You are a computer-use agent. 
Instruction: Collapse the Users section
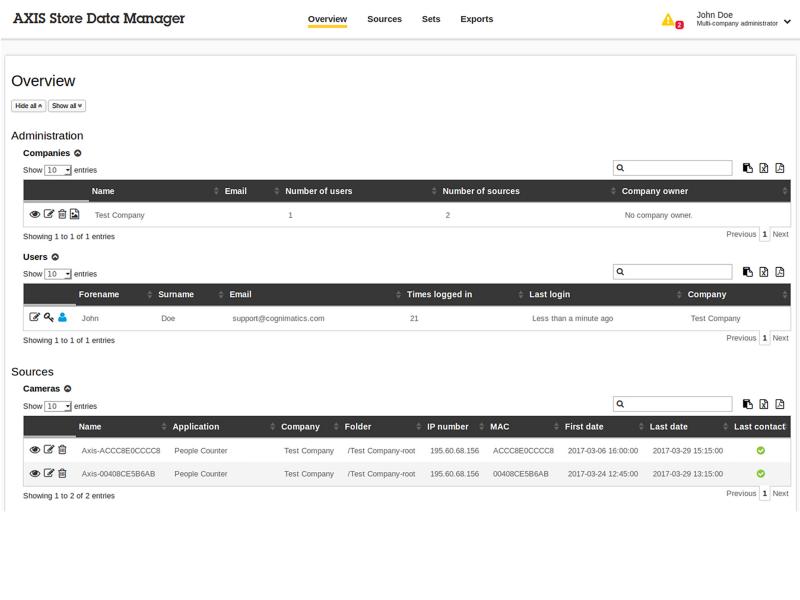point(55,257)
